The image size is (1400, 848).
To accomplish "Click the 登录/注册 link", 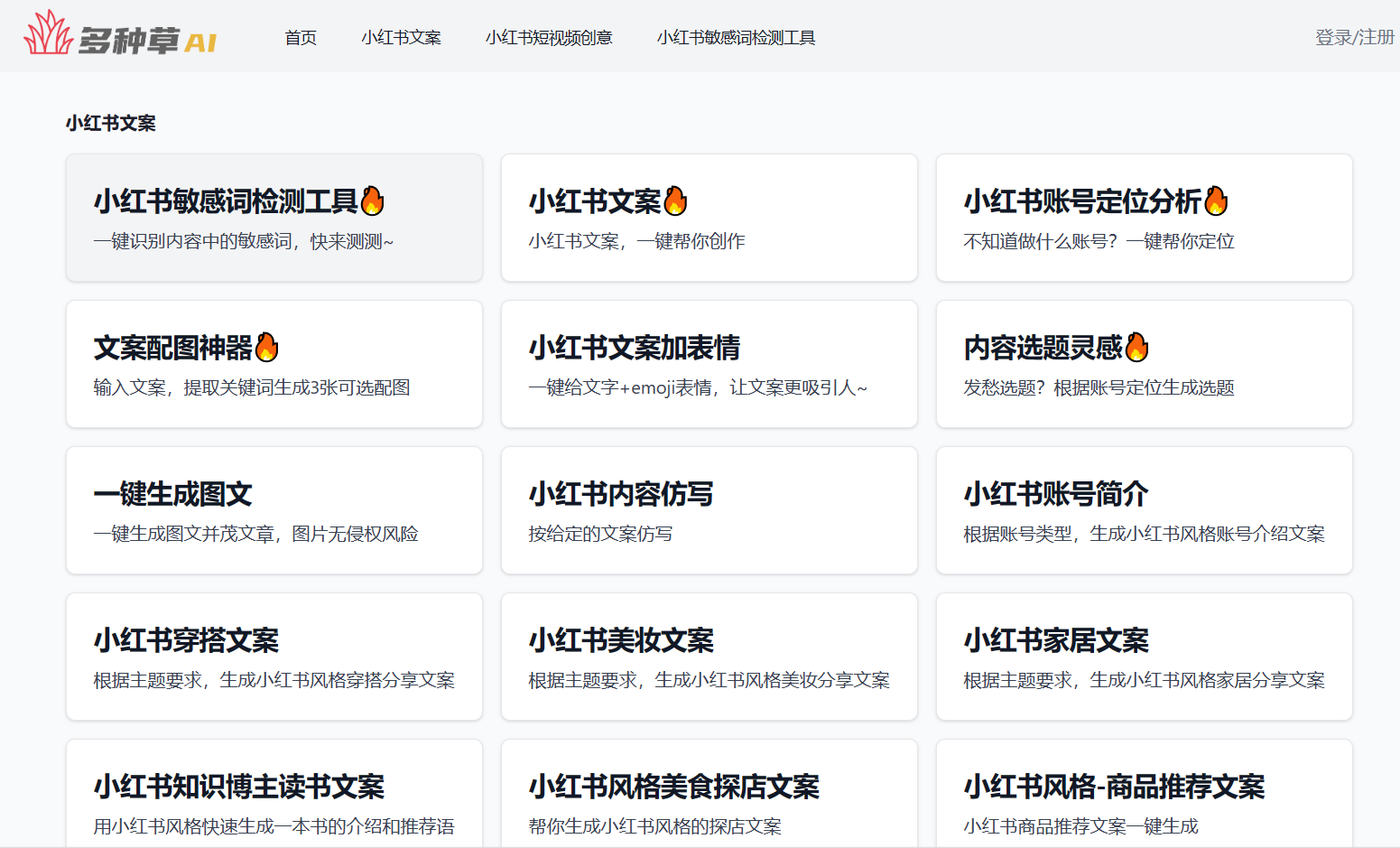I will (1354, 38).
